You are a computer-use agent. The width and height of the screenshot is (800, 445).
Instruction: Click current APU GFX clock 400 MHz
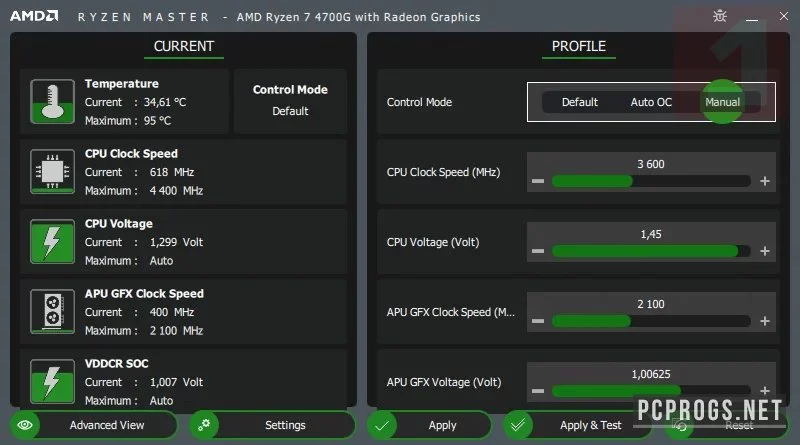172,312
